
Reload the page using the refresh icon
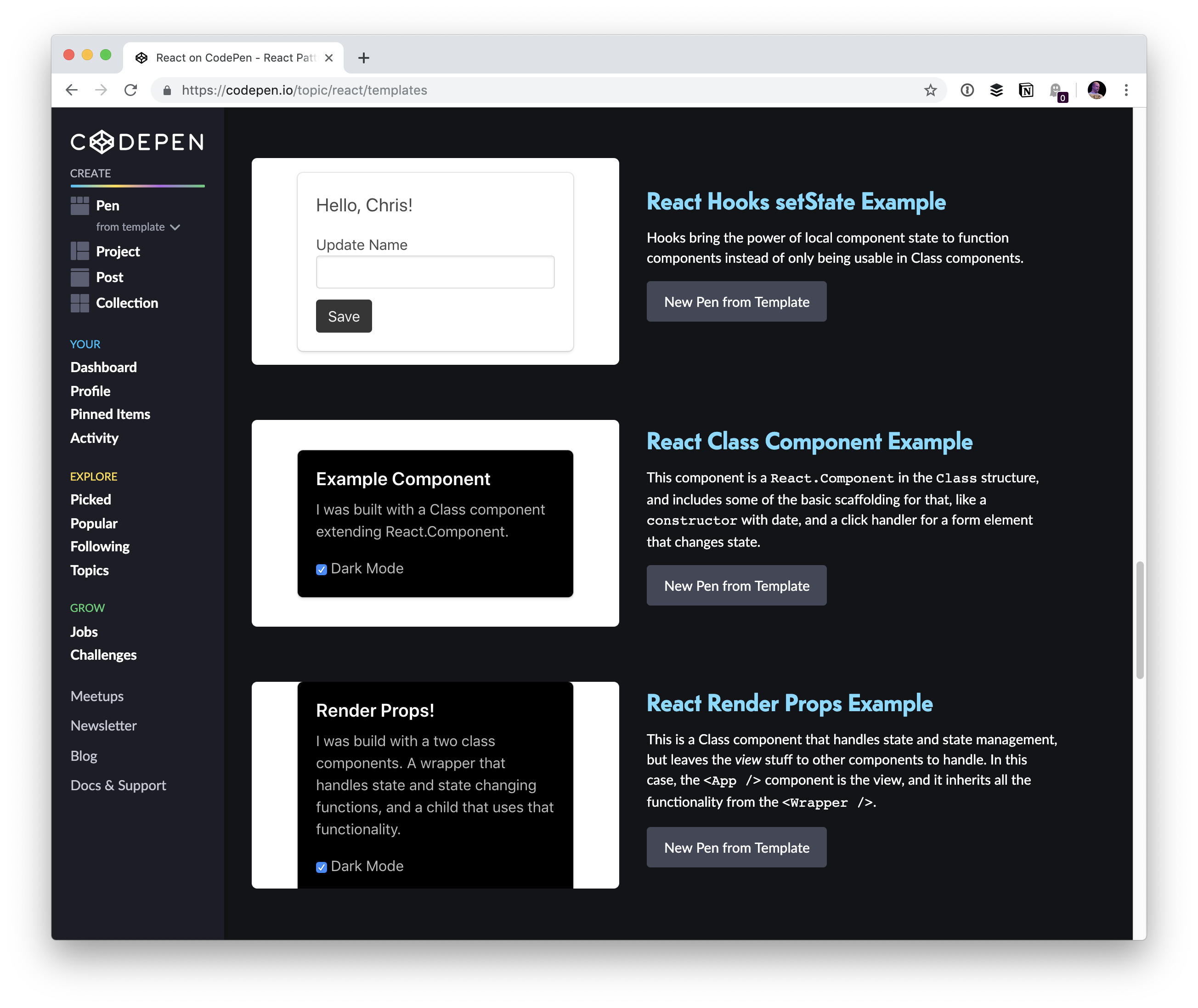click(131, 90)
